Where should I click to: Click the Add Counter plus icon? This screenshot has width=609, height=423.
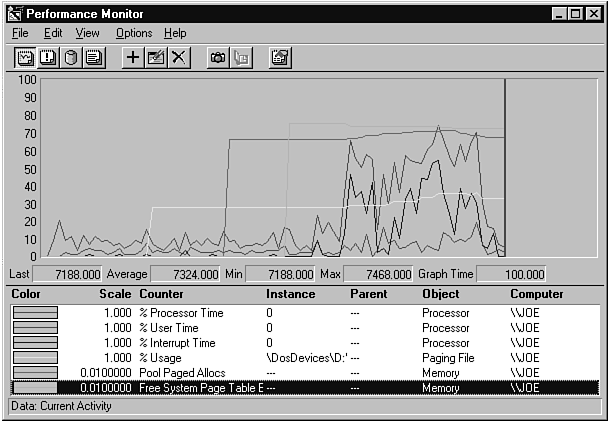point(132,57)
